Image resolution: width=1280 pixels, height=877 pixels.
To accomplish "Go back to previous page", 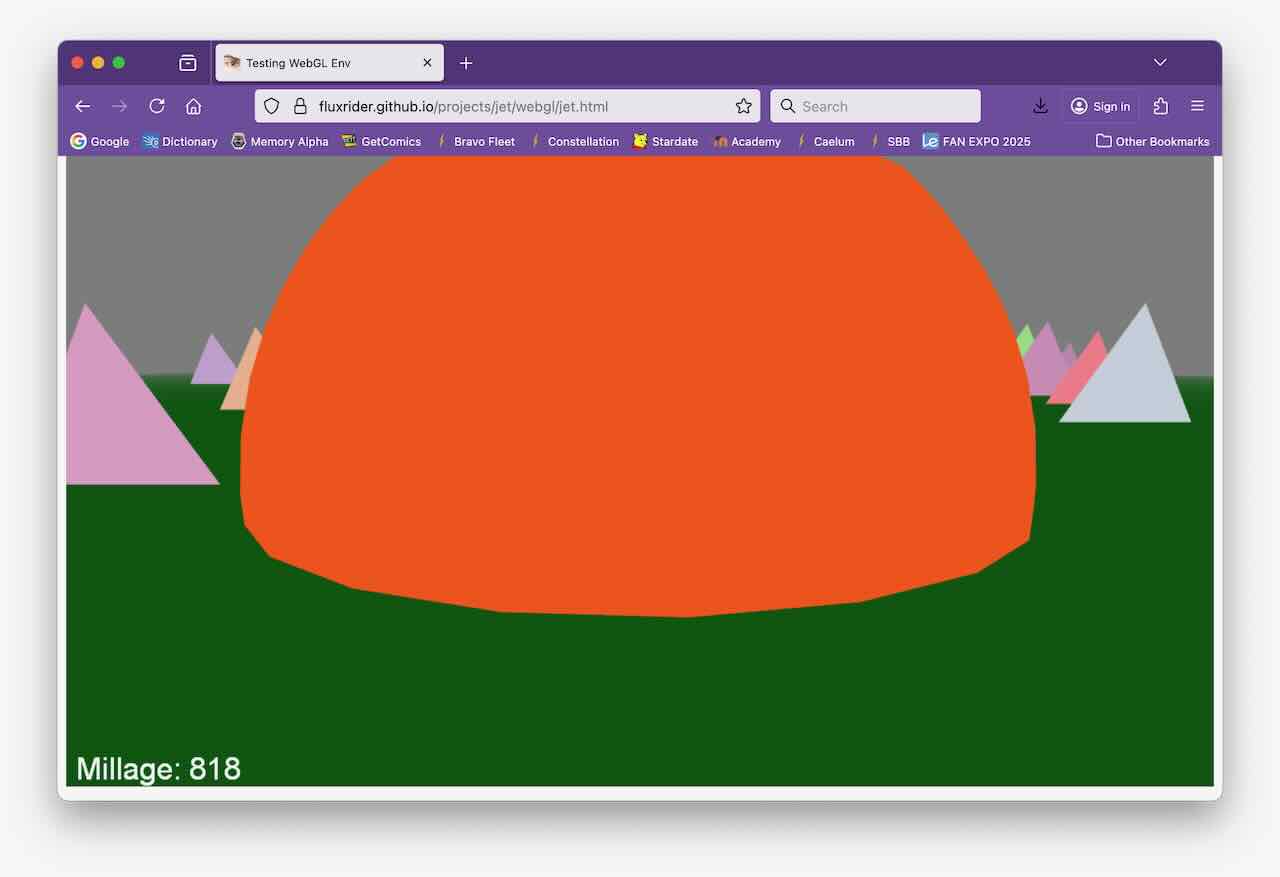I will [x=83, y=106].
